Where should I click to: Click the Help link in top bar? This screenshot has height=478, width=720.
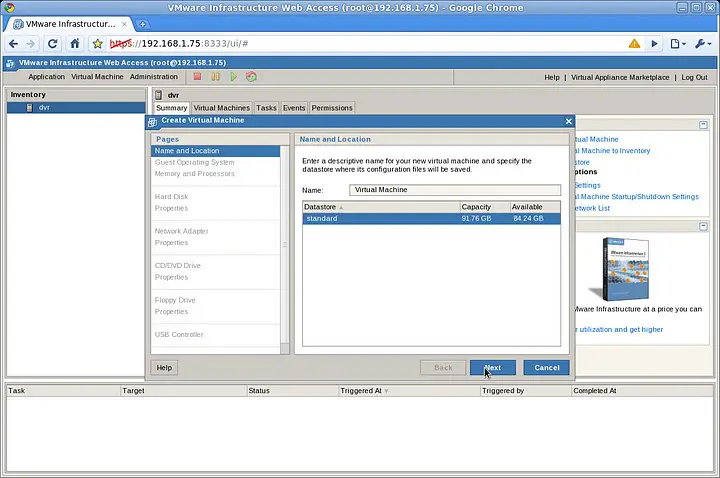click(551, 78)
